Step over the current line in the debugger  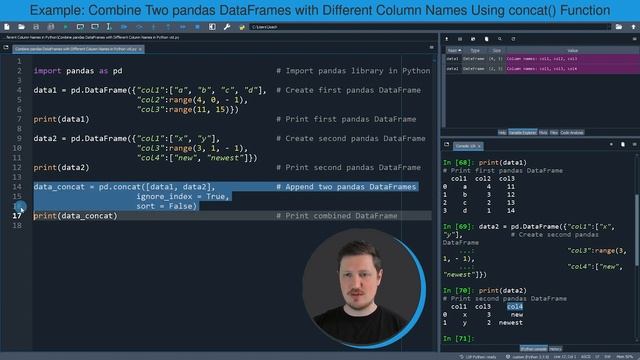139,27
